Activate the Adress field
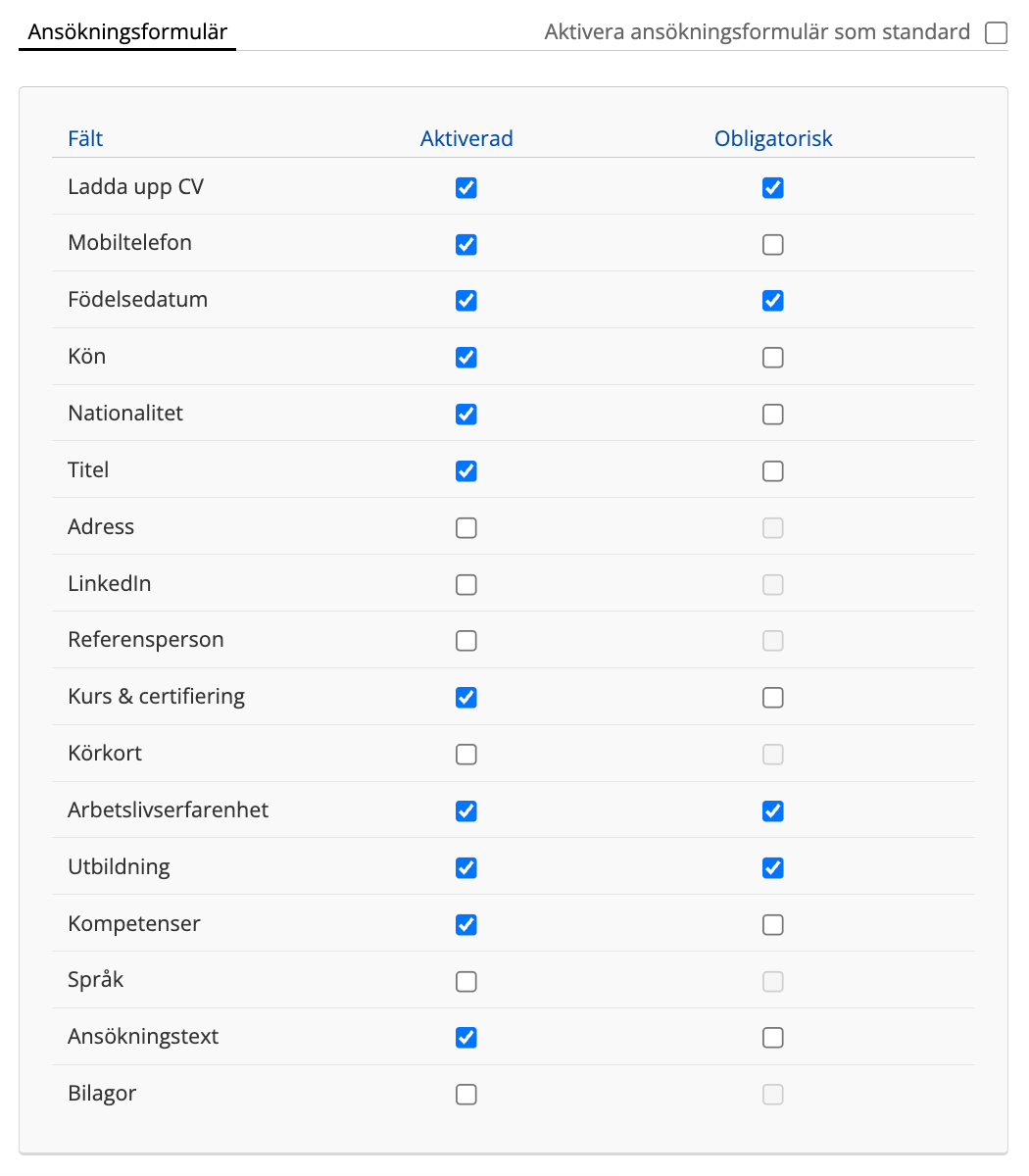The image size is (1029, 1176). (x=466, y=528)
